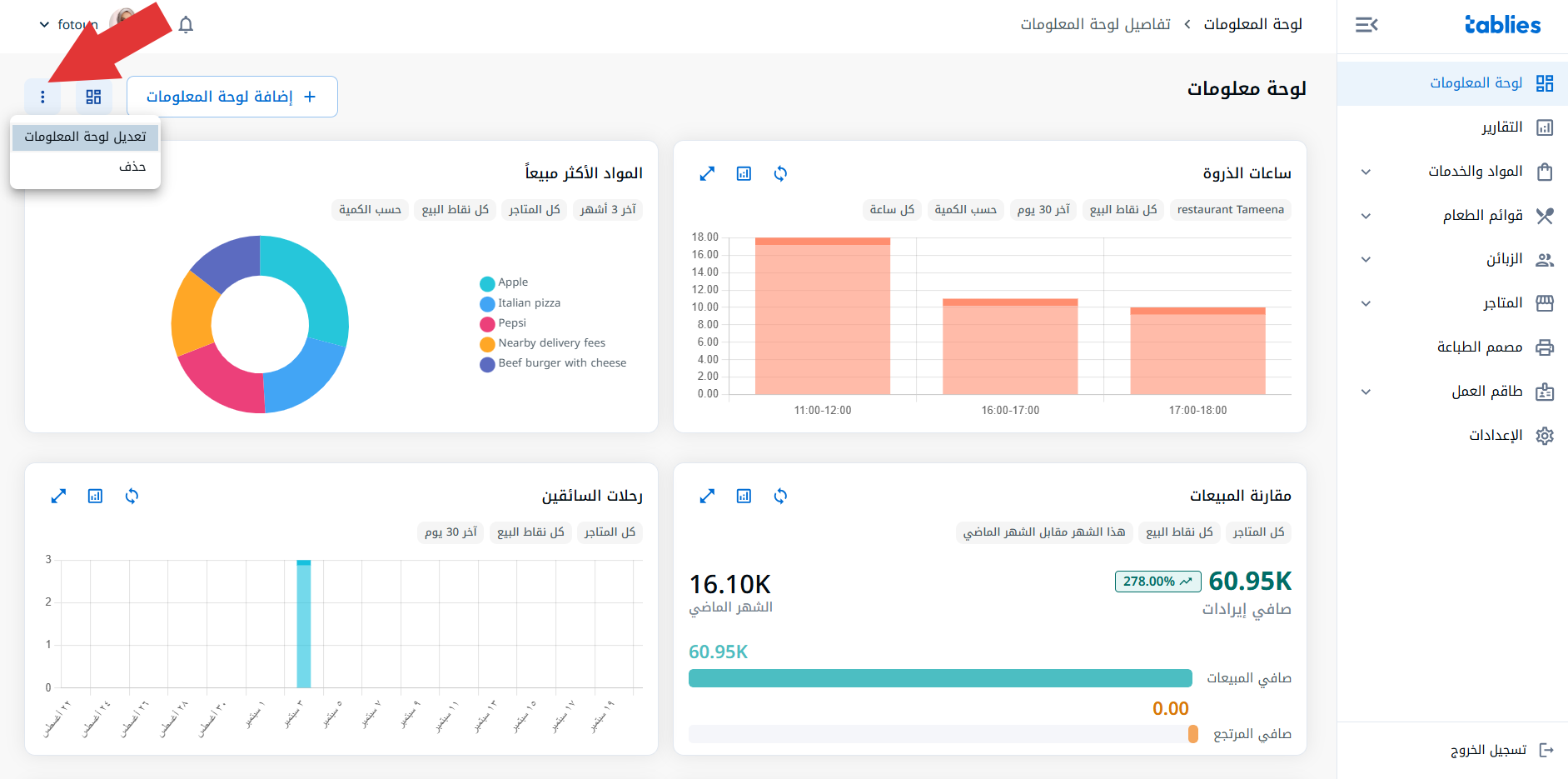Click the orange donut chart segment
Image resolution: width=1568 pixels, height=779 pixels.
click(193, 315)
